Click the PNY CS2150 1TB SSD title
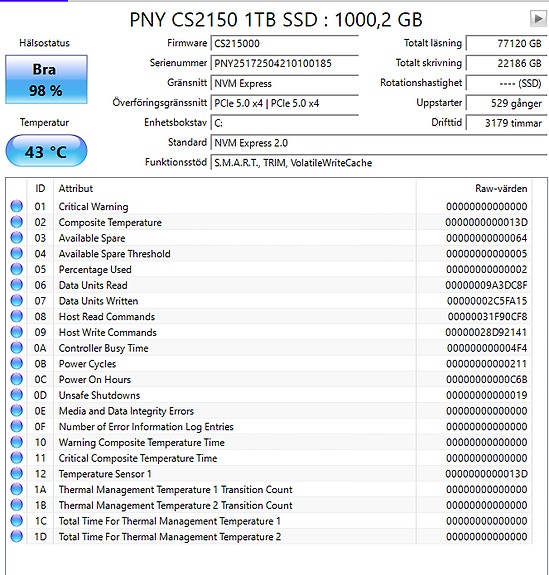This screenshot has width=549, height=575. pos(276,19)
